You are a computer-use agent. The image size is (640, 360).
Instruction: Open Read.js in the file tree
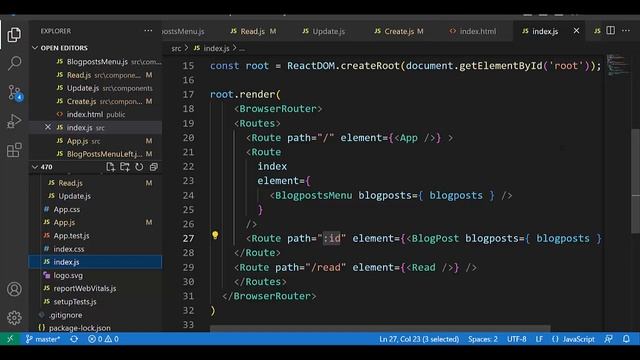(x=96, y=183)
